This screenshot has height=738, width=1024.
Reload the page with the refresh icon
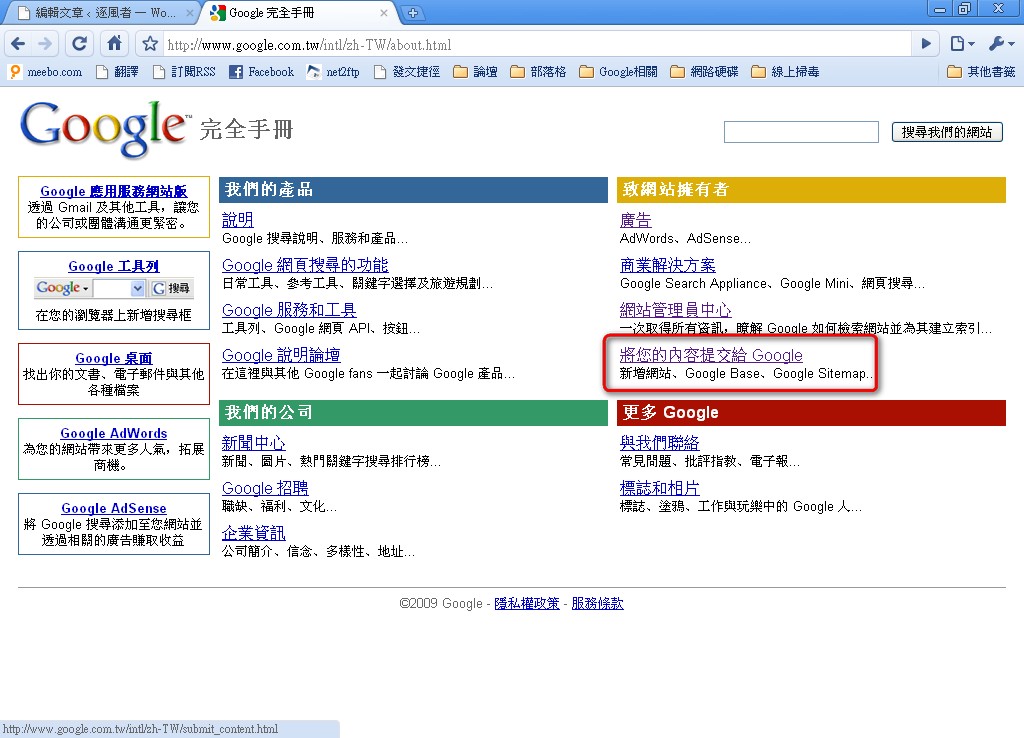click(x=80, y=44)
